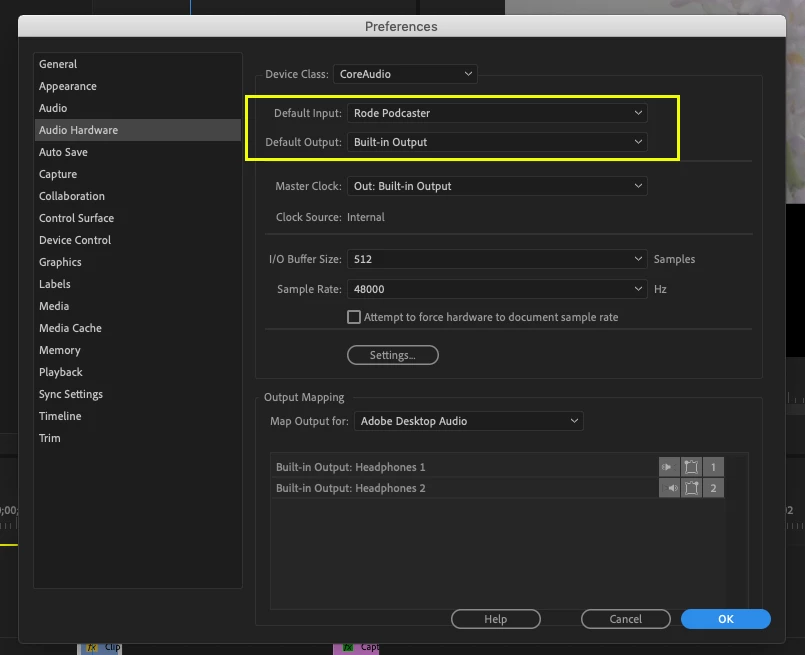Enable Attempt to force hardware to document sample rate

click(x=354, y=317)
